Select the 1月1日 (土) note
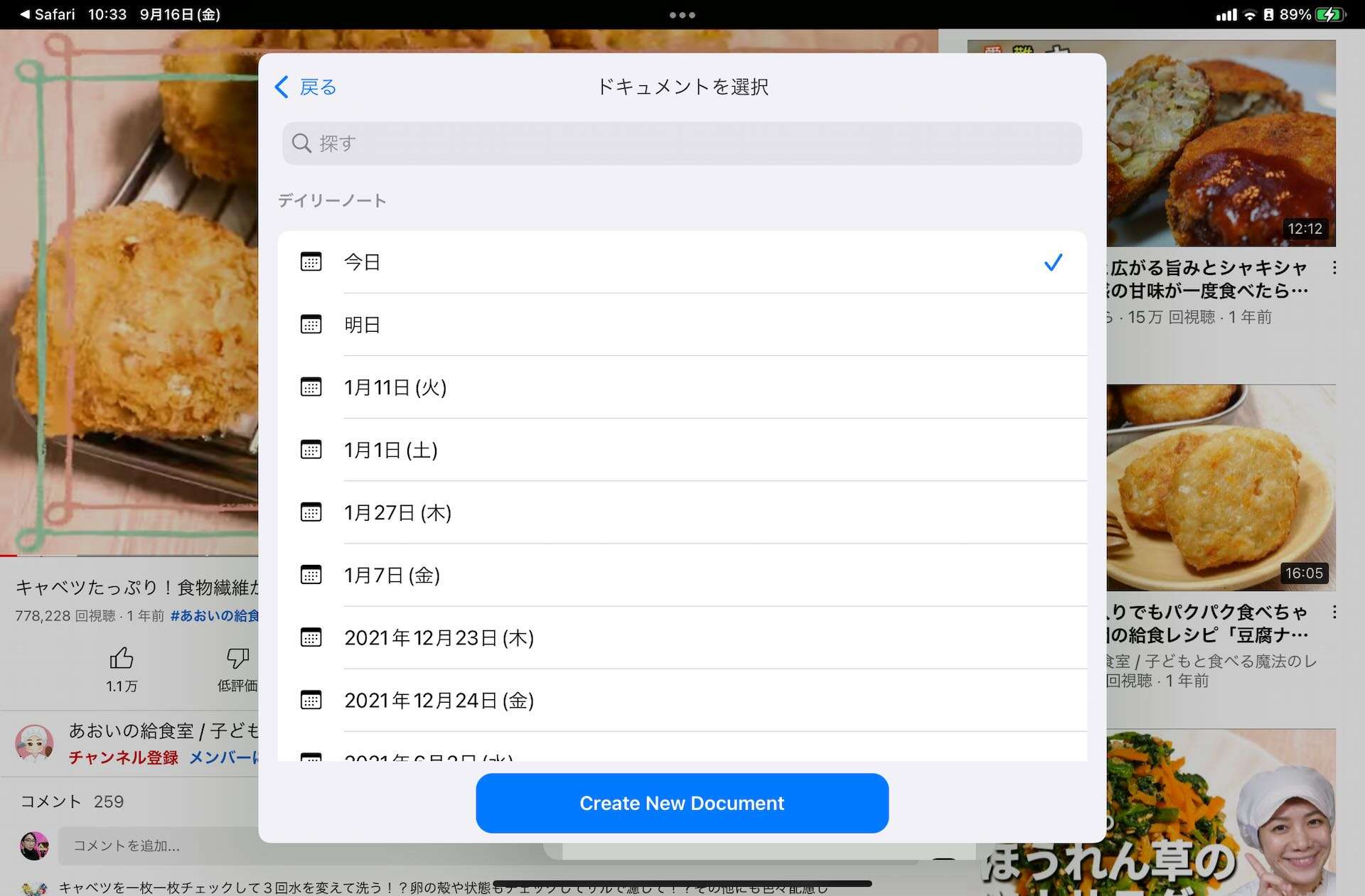The height and width of the screenshot is (896, 1365). click(682, 450)
